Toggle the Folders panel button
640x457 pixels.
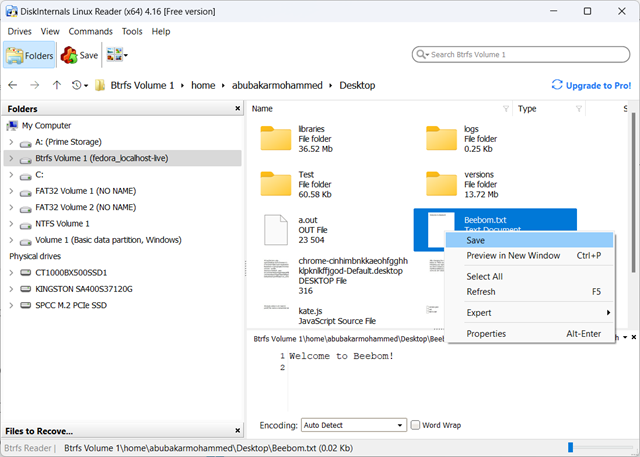(29, 55)
